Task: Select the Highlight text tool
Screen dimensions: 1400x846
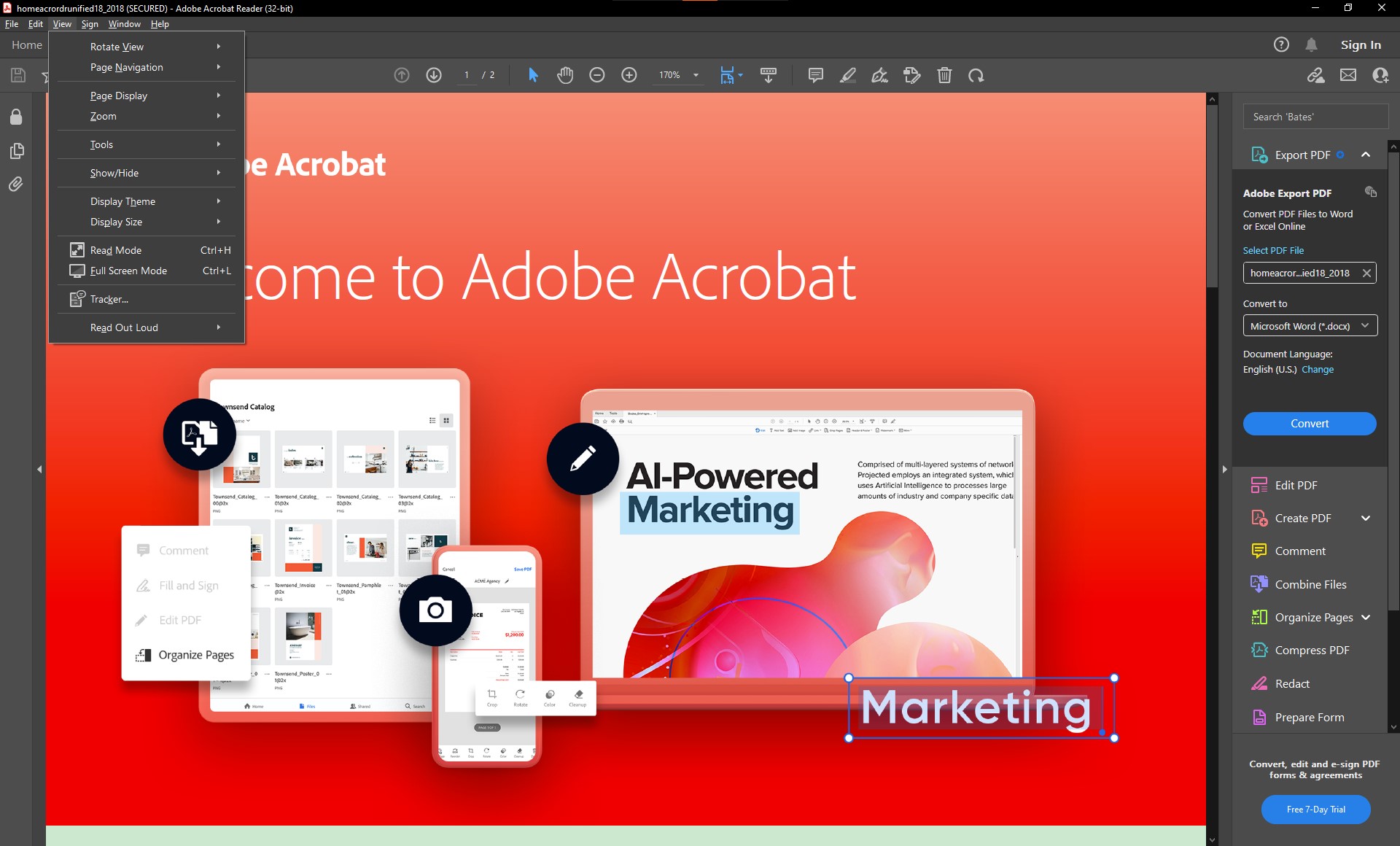Action: 848,75
